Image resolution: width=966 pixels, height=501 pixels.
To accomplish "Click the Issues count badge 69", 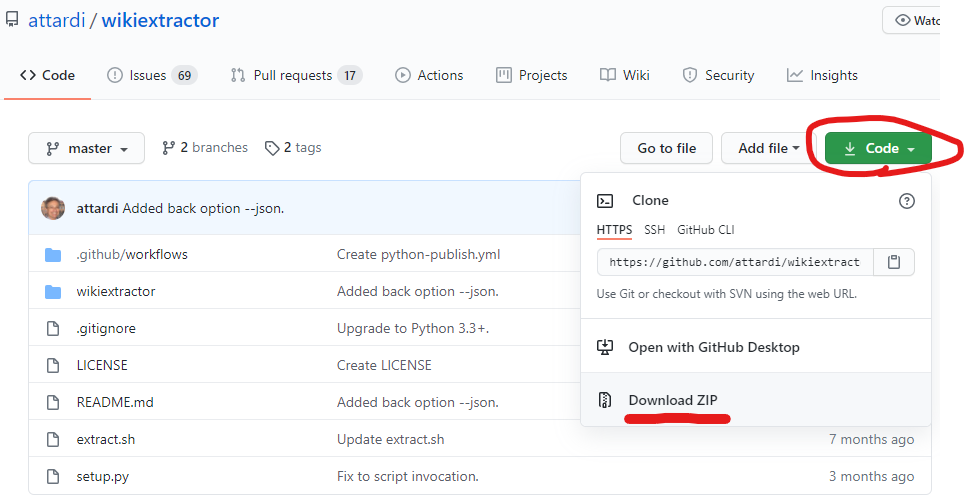I will [184, 75].
